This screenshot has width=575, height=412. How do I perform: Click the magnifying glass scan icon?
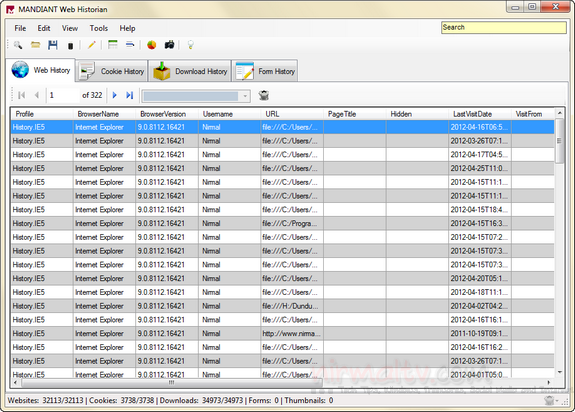(x=18, y=45)
